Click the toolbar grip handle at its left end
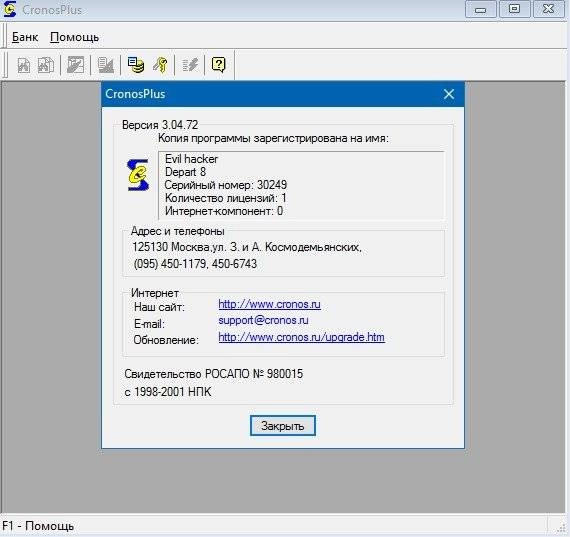The width and height of the screenshot is (570, 537). [5, 65]
